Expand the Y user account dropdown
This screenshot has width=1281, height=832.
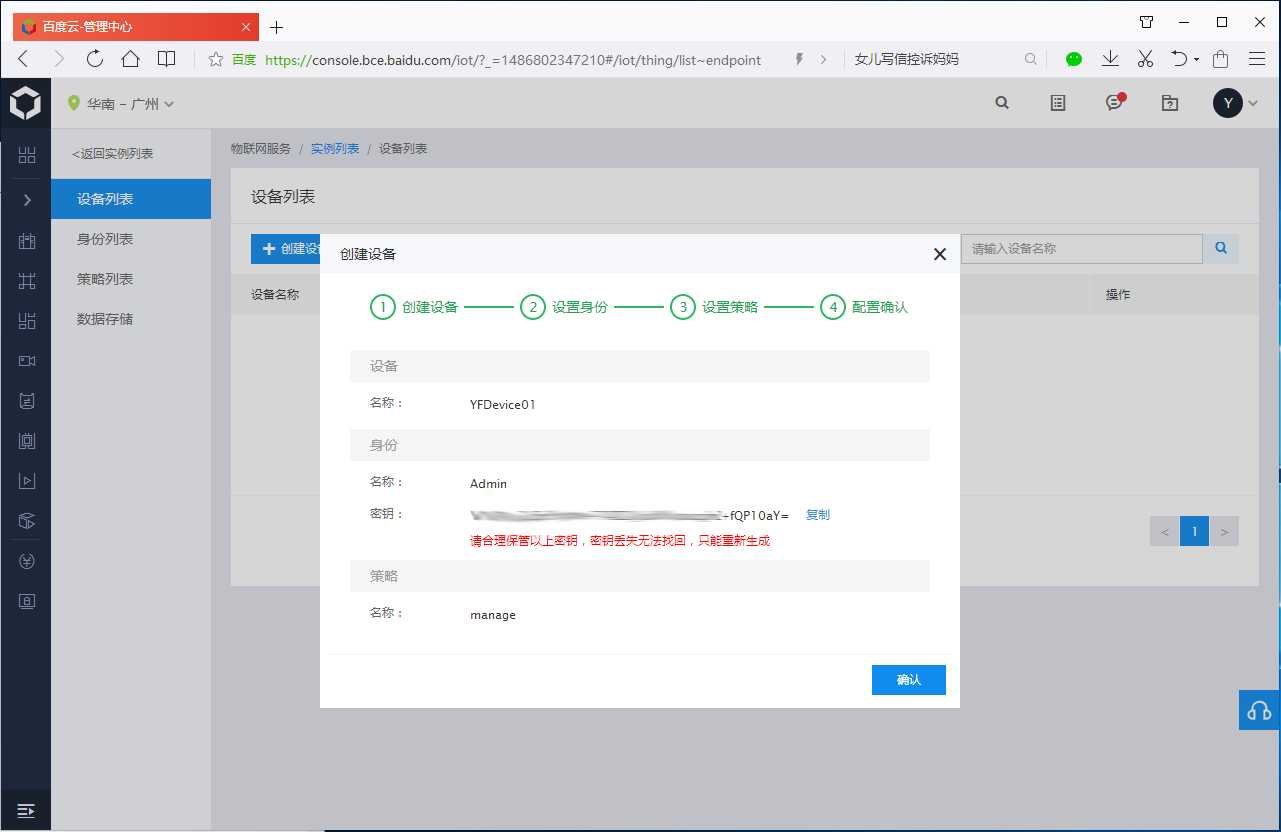[x=1235, y=102]
